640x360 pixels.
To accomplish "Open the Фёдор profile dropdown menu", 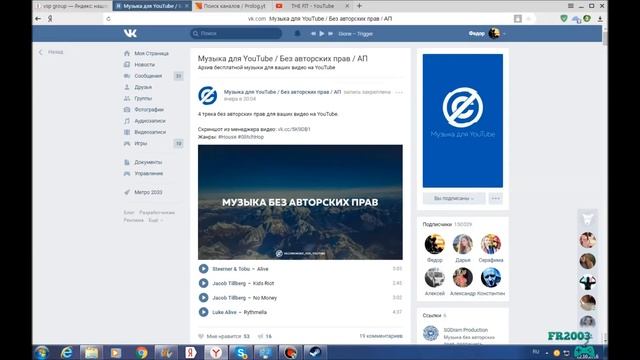I will click(x=487, y=33).
